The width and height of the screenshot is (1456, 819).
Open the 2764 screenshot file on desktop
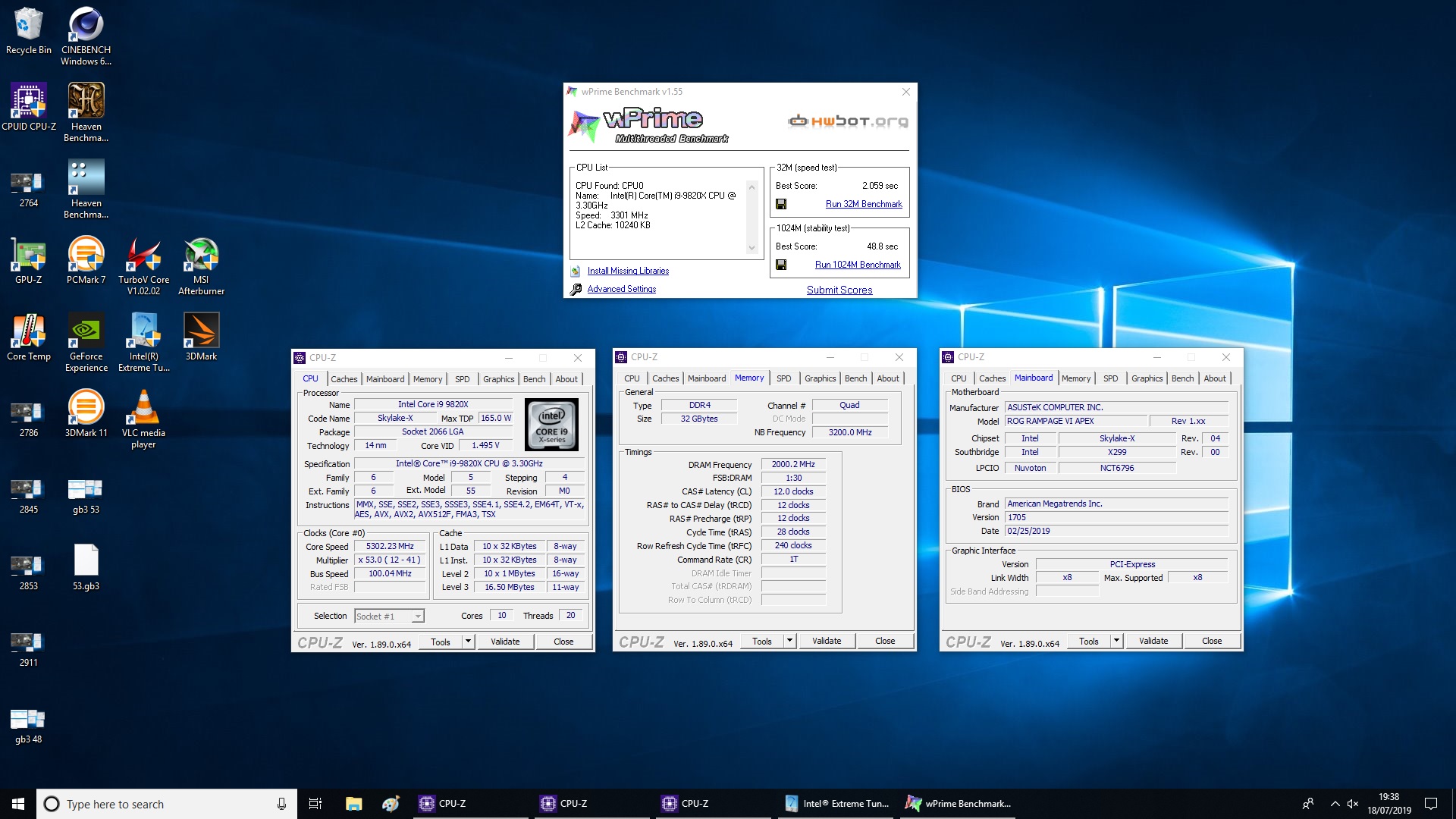[x=29, y=189]
